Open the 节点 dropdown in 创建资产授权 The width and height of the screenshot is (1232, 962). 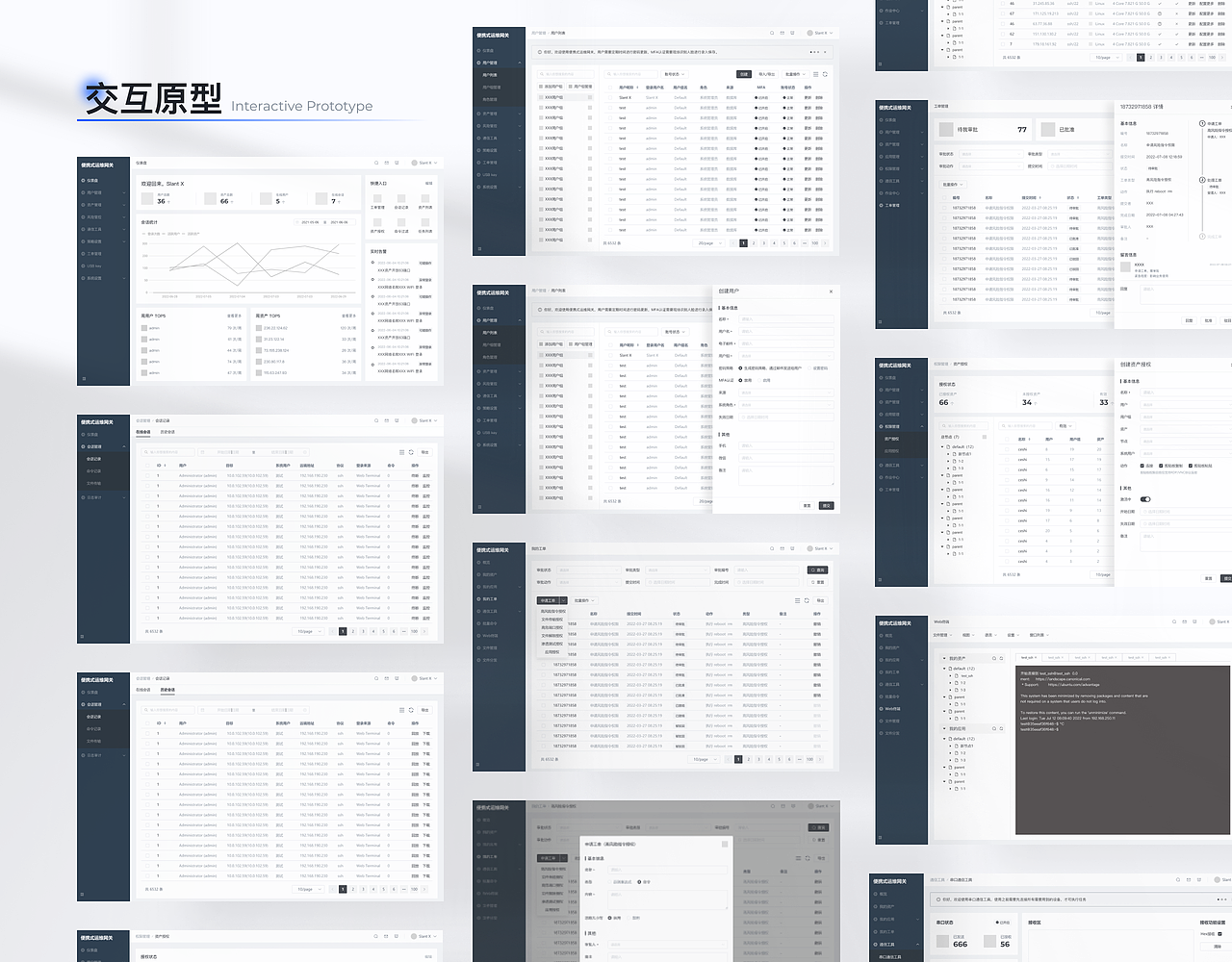coord(1186,442)
